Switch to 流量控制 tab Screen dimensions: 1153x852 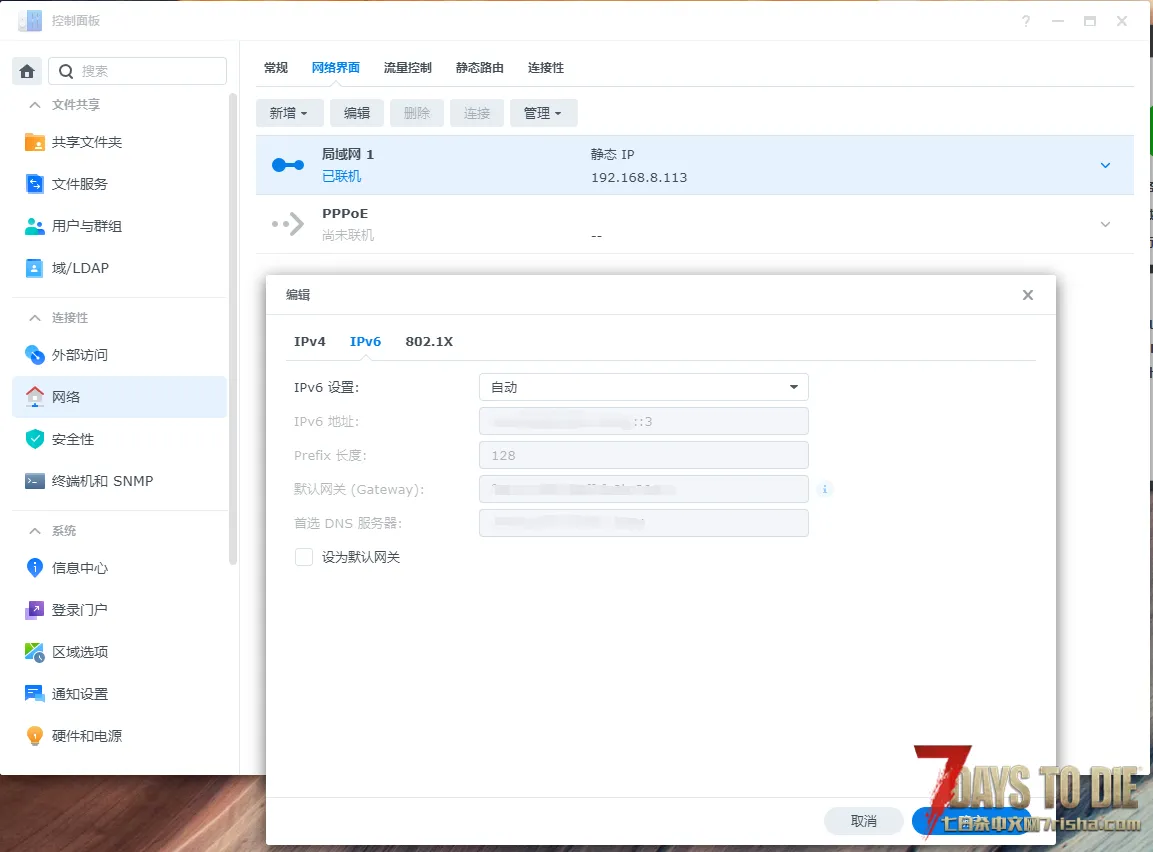407,68
